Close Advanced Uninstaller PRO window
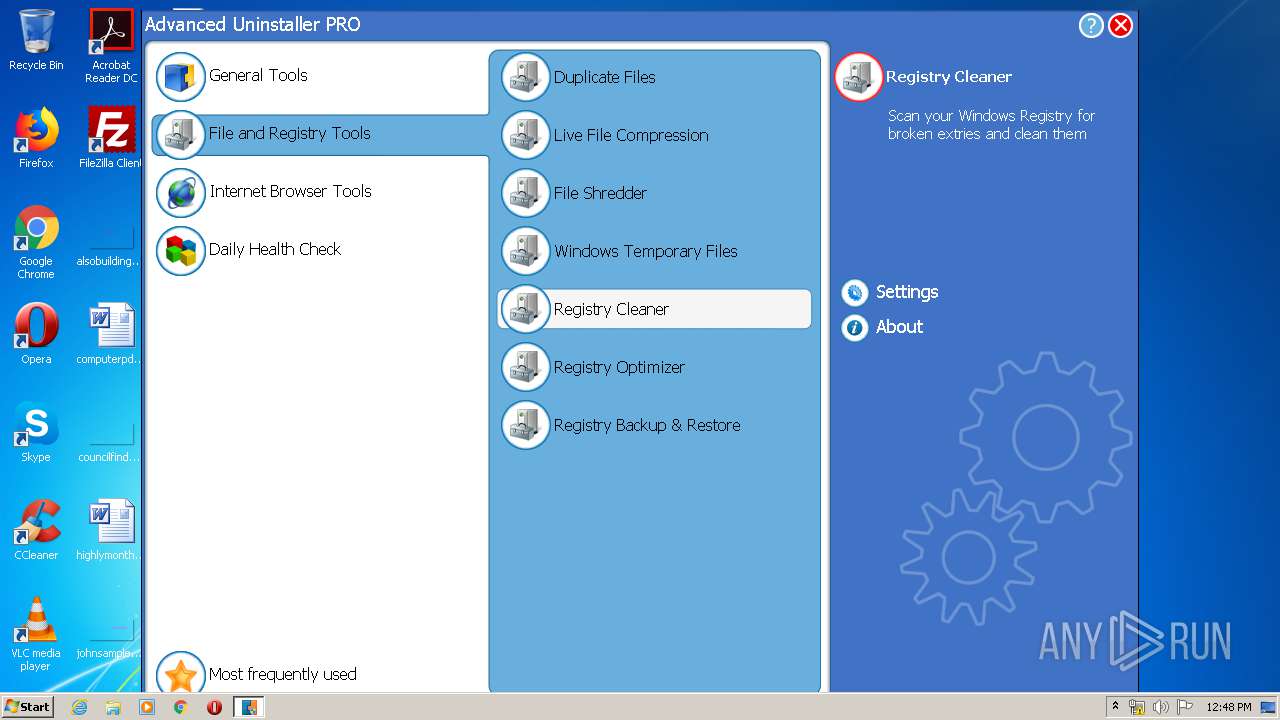 click(1121, 26)
